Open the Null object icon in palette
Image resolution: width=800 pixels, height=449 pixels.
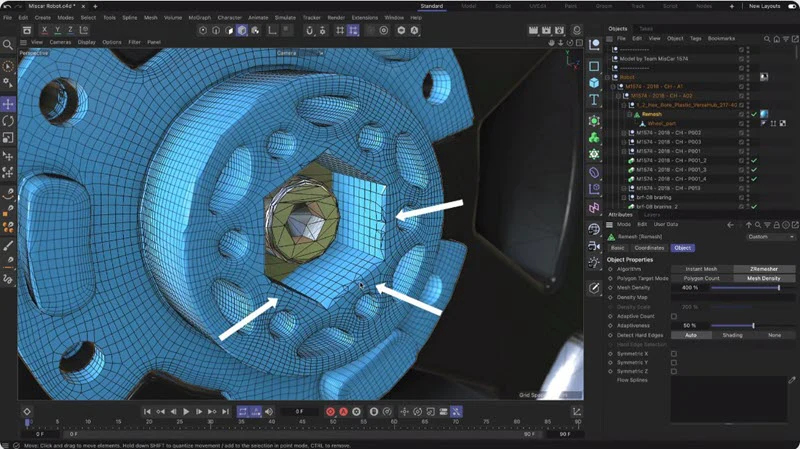(594, 45)
